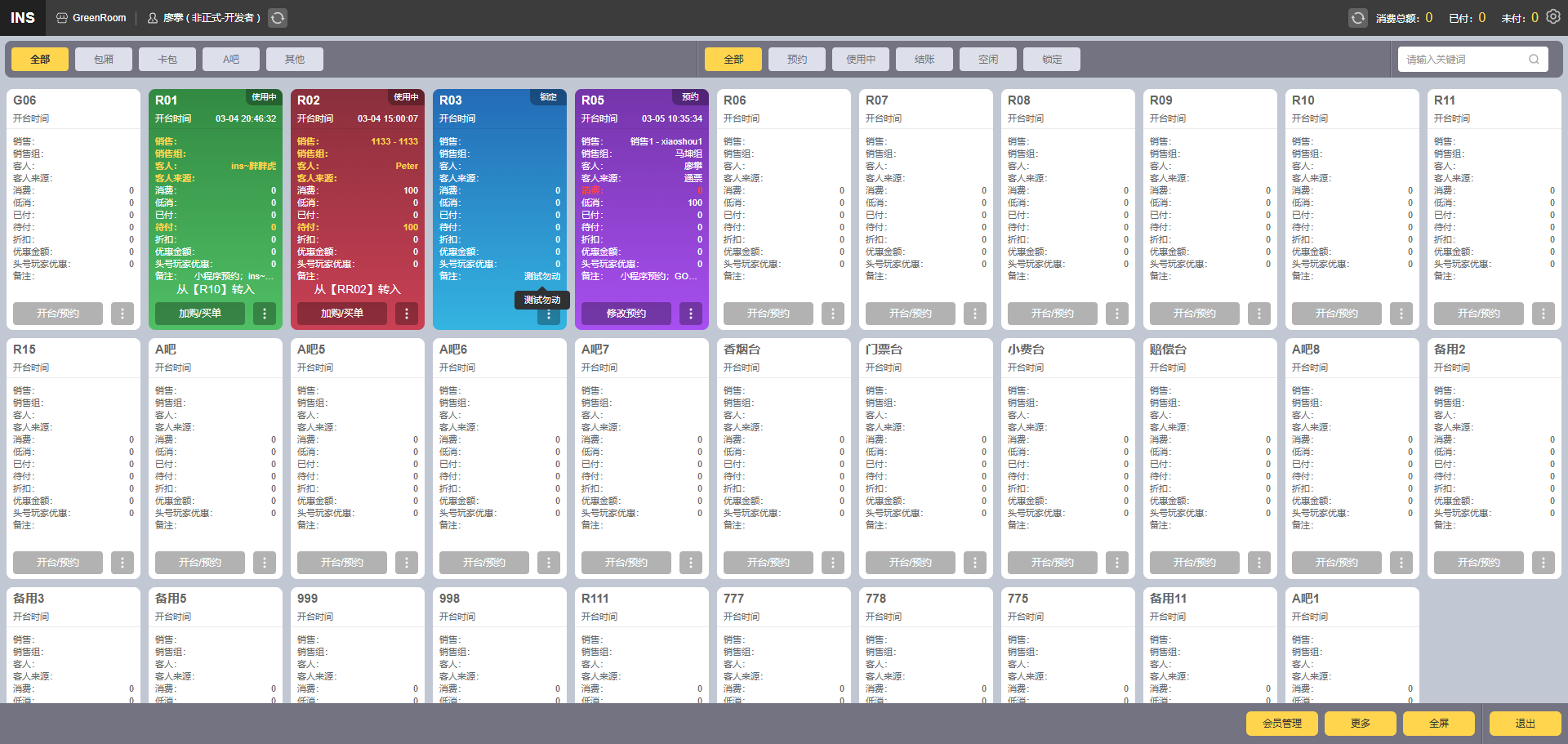Click 加购/买单 on card R02
The image size is (1568, 744).
click(x=342, y=314)
